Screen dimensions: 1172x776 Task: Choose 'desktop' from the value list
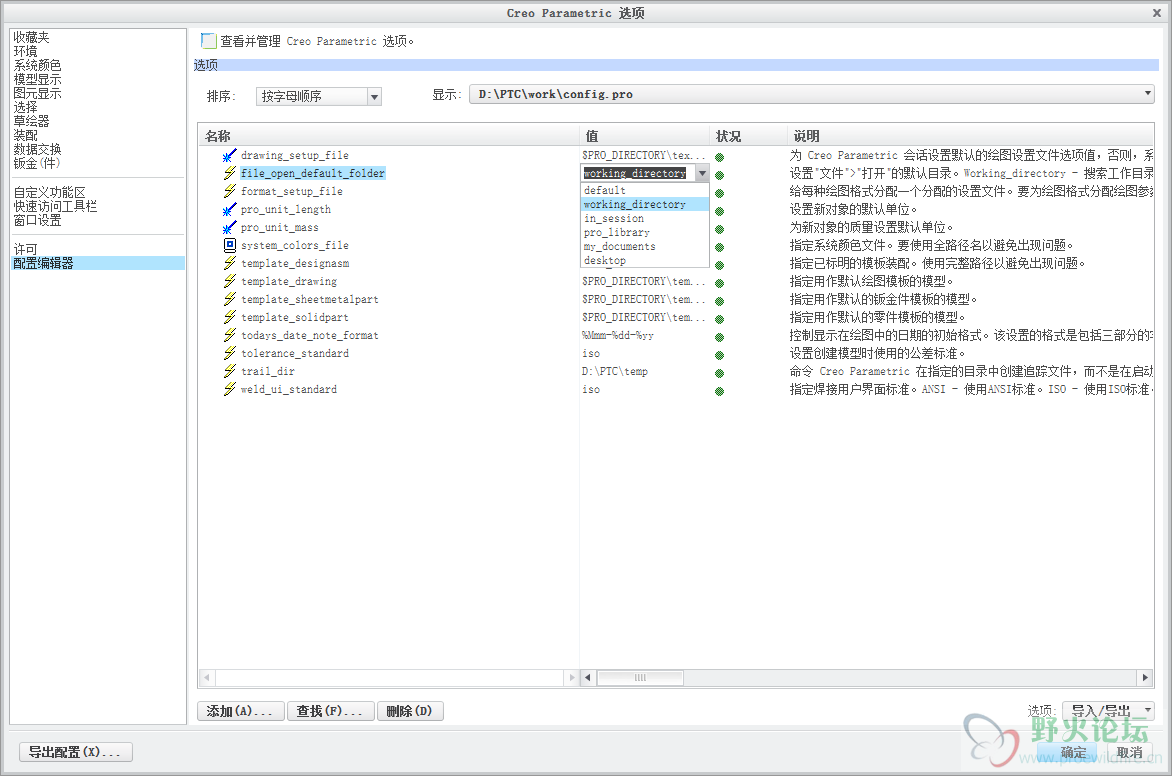coord(644,260)
